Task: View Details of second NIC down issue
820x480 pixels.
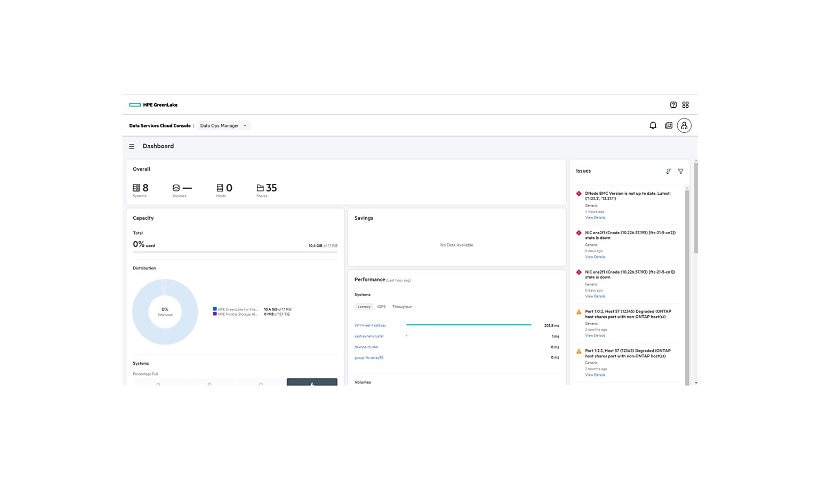Action: pyautogui.click(x=595, y=296)
